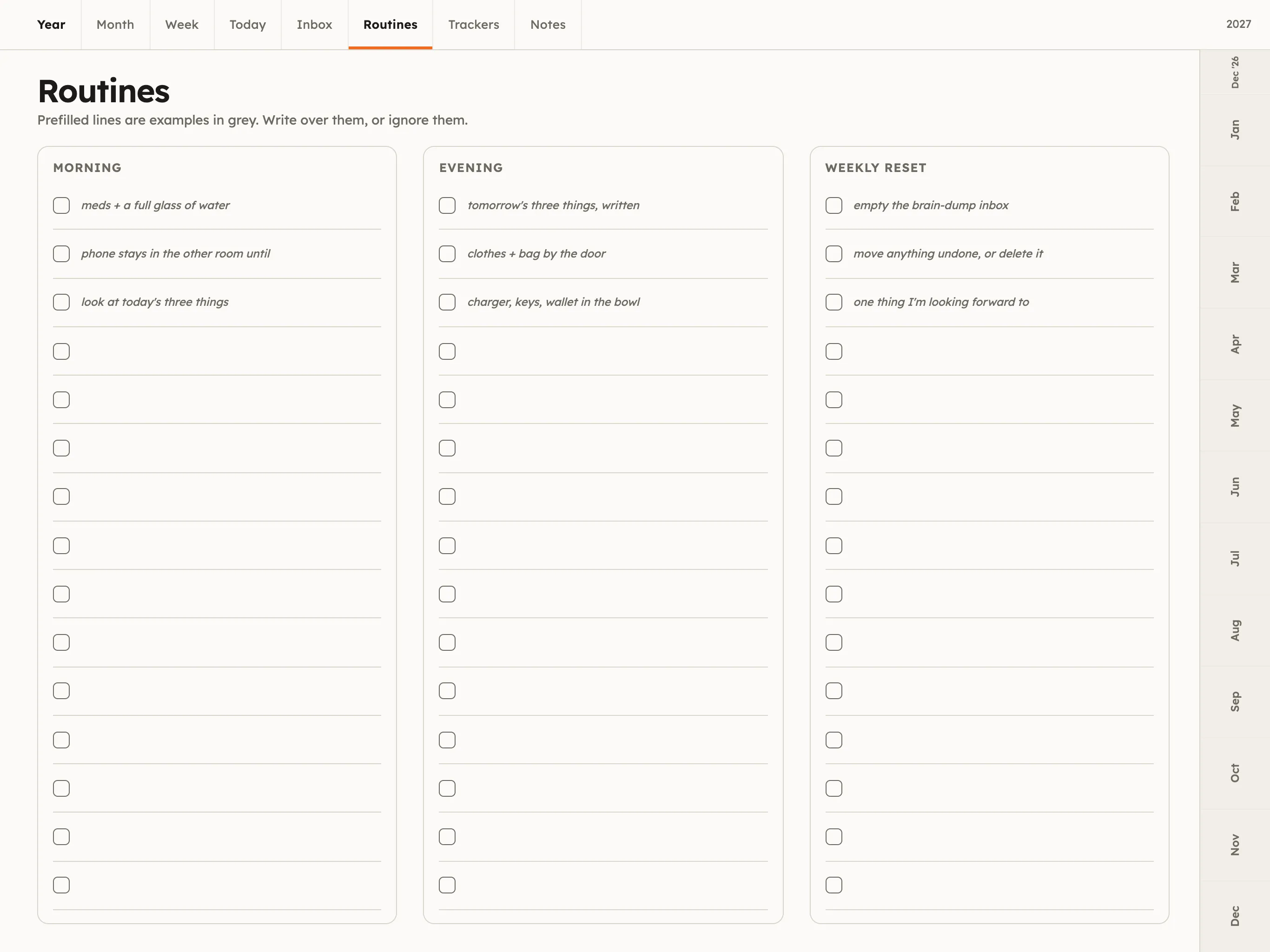The image size is (1270, 952).
Task: Jump to the Feb side tab
Action: (1235, 202)
